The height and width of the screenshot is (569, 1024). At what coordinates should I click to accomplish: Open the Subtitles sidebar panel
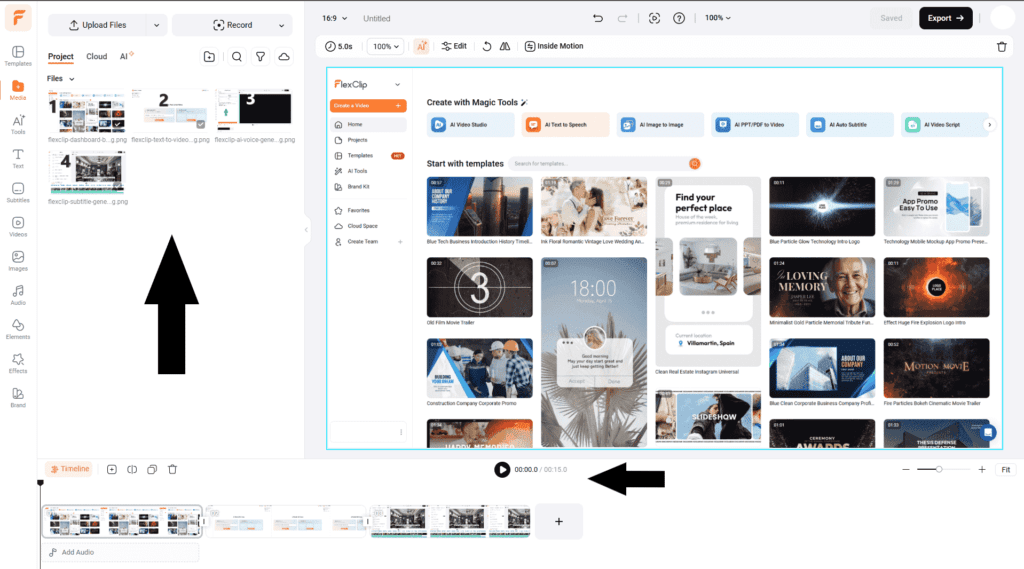[x=18, y=193]
